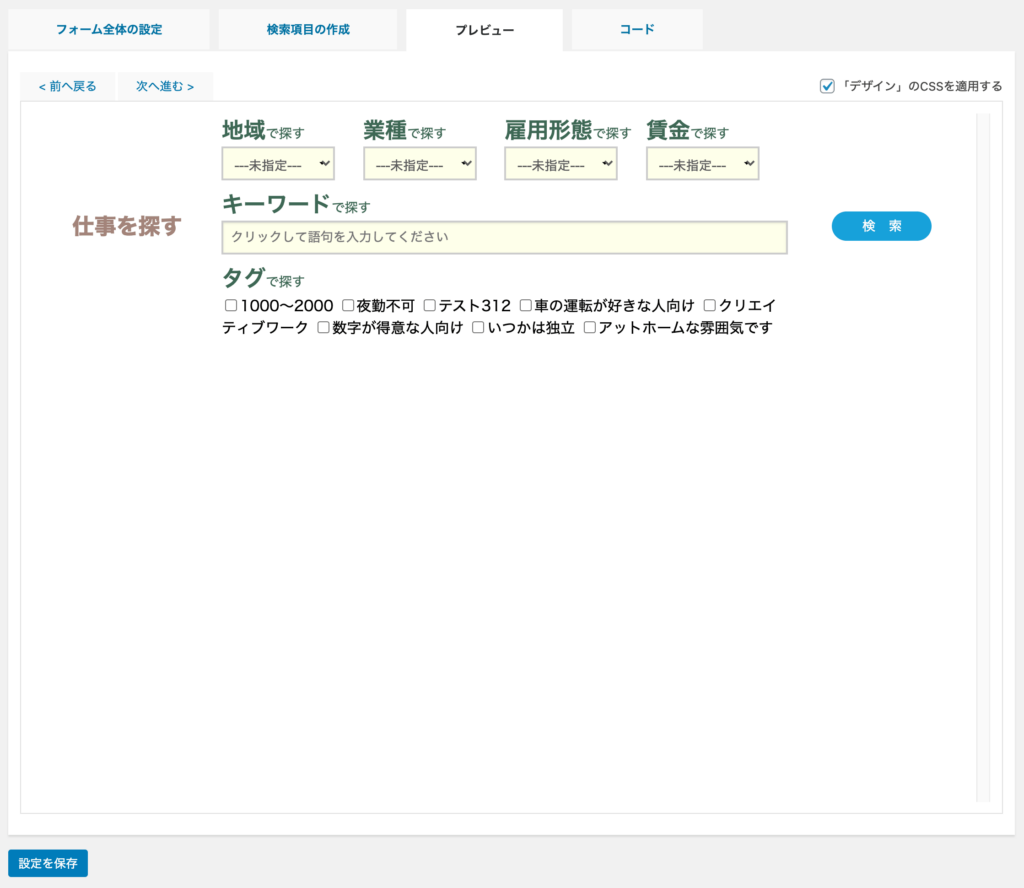The width and height of the screenshot is (1024, 888).
Task: Open the 賃金 dropdown menu
Action: (703, 164)
